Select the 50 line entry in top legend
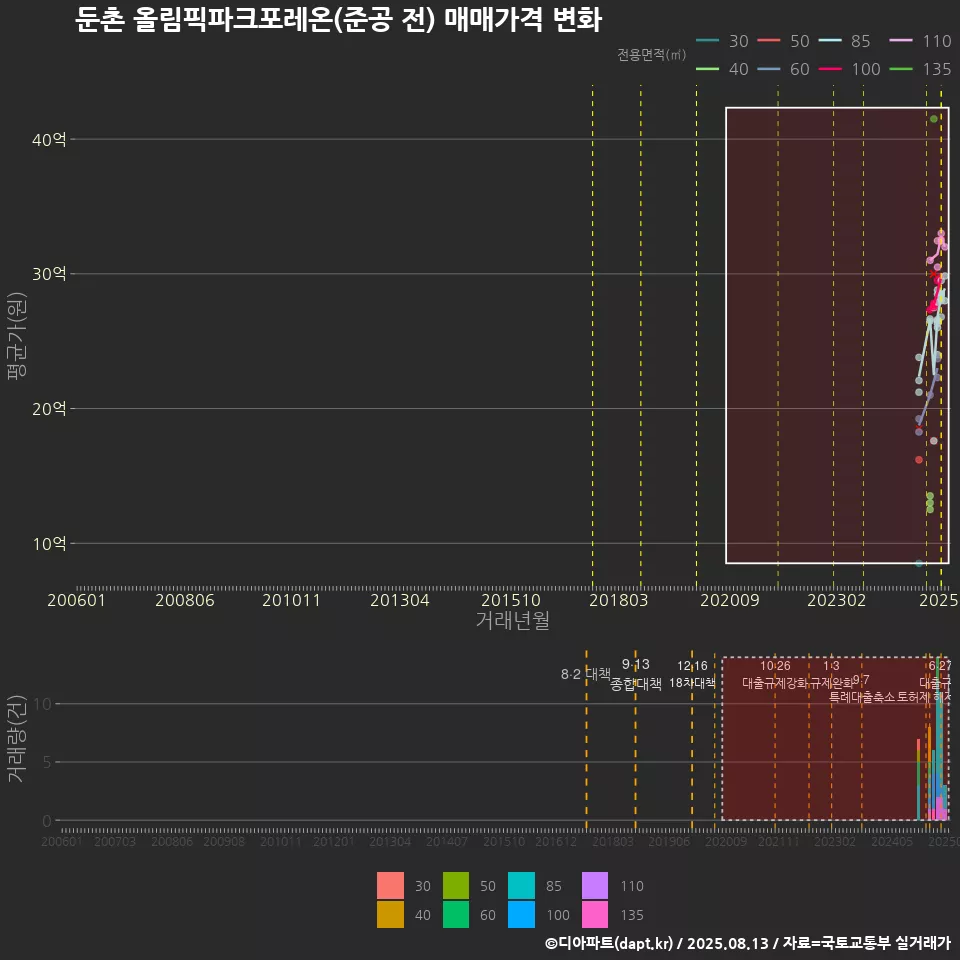The image size is (960, 960). [x=784, y=41]
